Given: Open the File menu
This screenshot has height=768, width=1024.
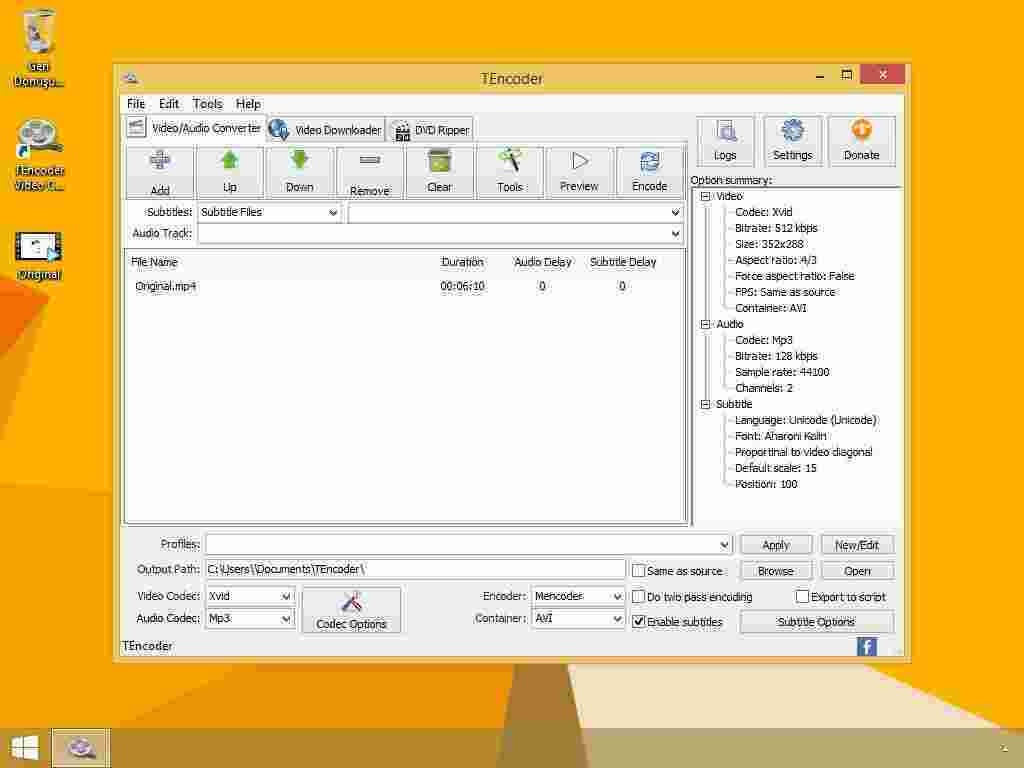Looking at the screenshot, I should [136, 104].
